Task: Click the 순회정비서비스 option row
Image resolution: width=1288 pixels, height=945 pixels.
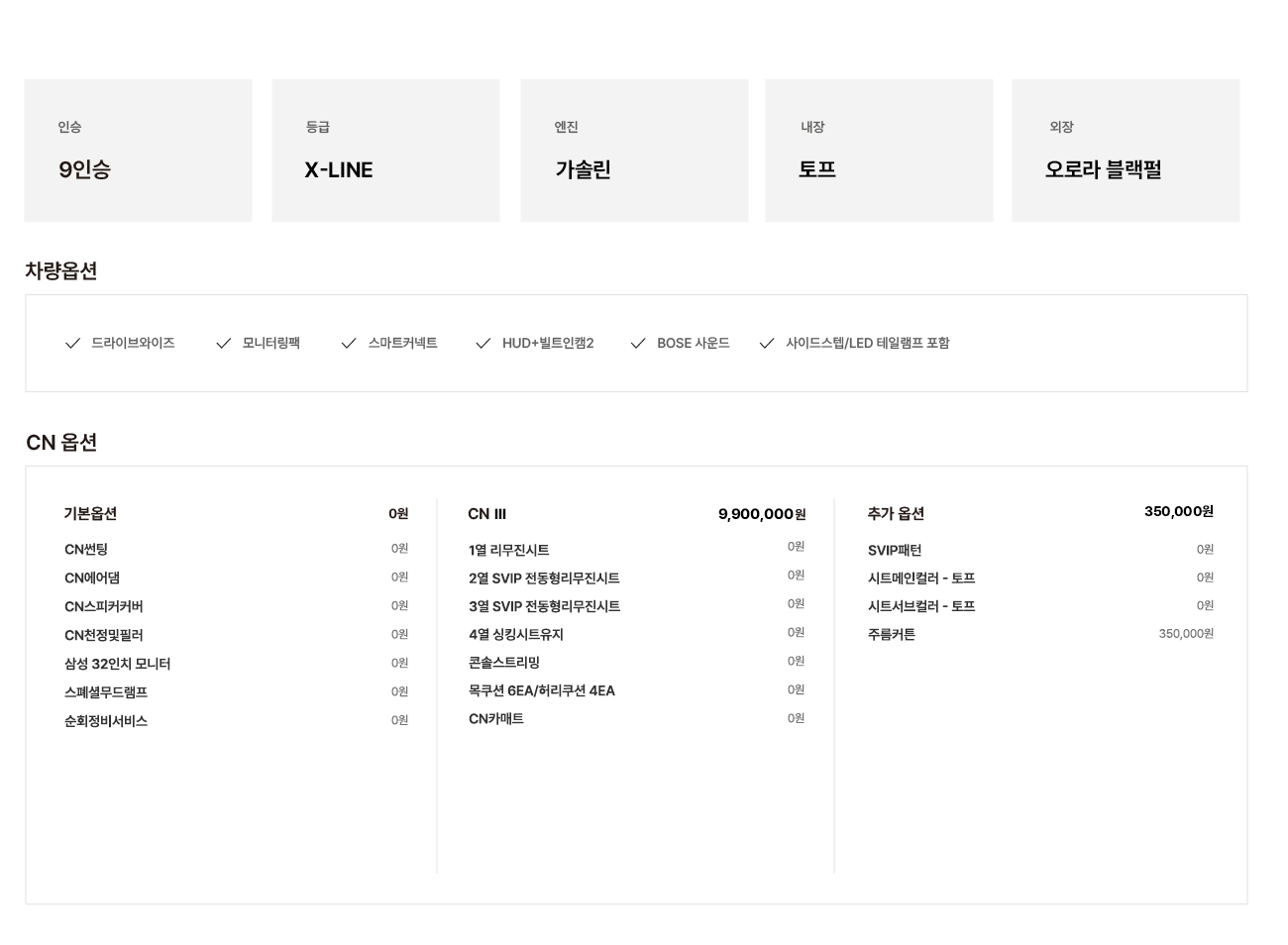Action: coord(236,722)
